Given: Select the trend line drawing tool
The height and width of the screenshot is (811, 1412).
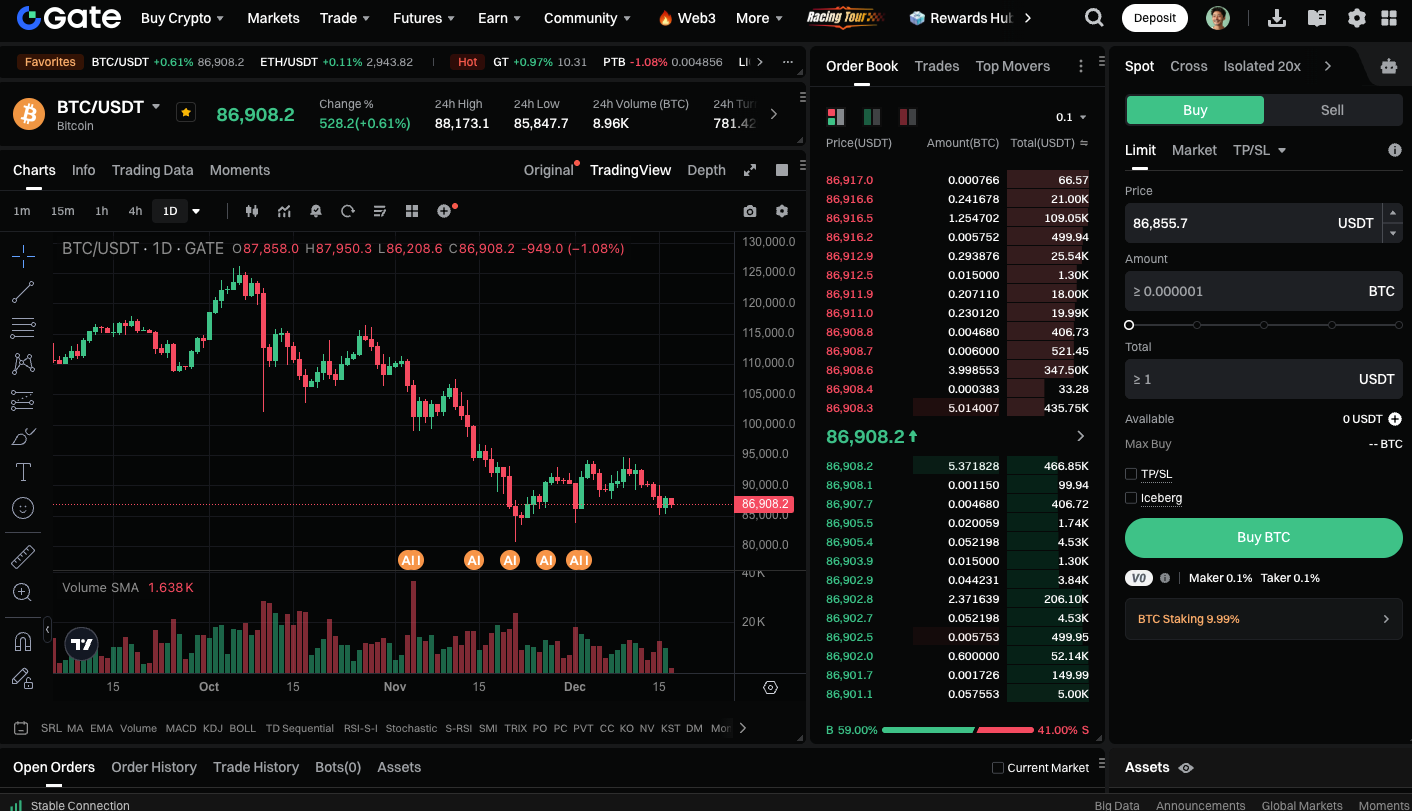Looking at the screenshot, I should (x=23, y=292).
